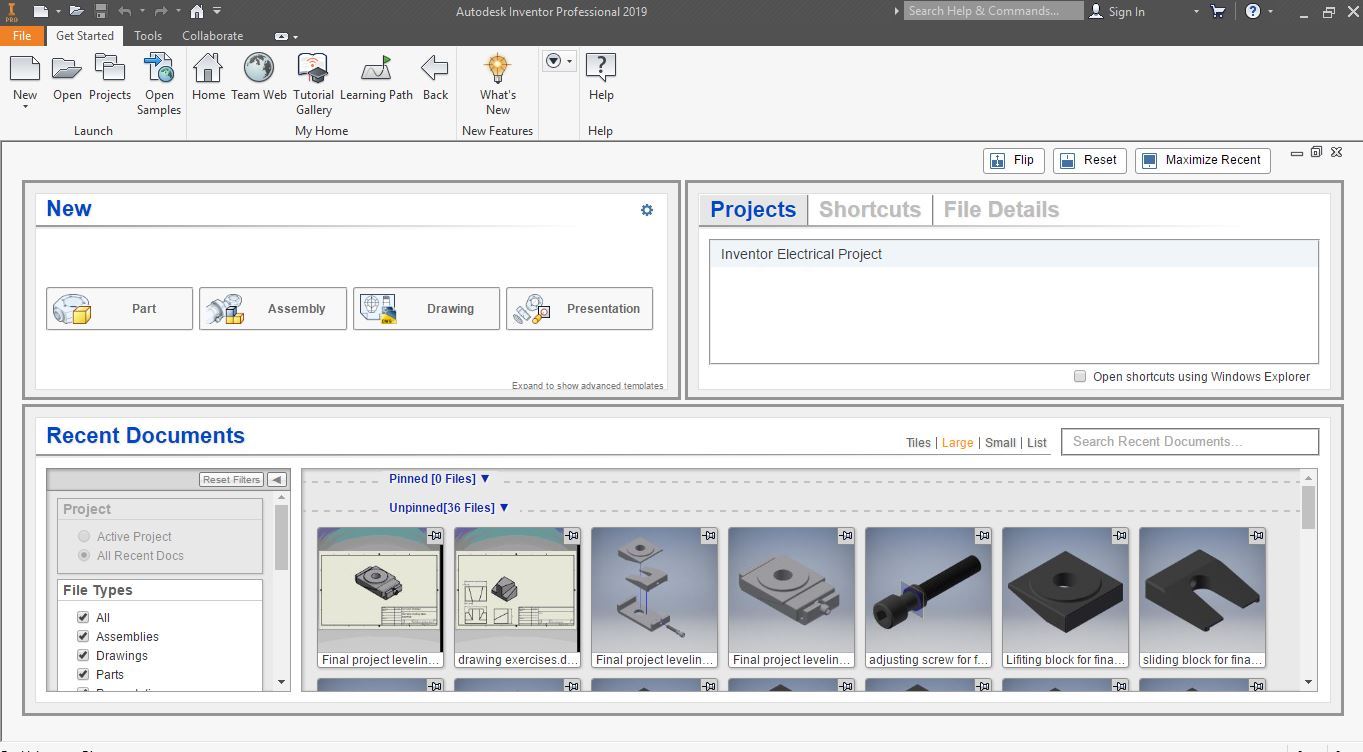Screen dimensions: 1363x752
Task: Select the All Recent Docs radio button
Action: point(84,555)
